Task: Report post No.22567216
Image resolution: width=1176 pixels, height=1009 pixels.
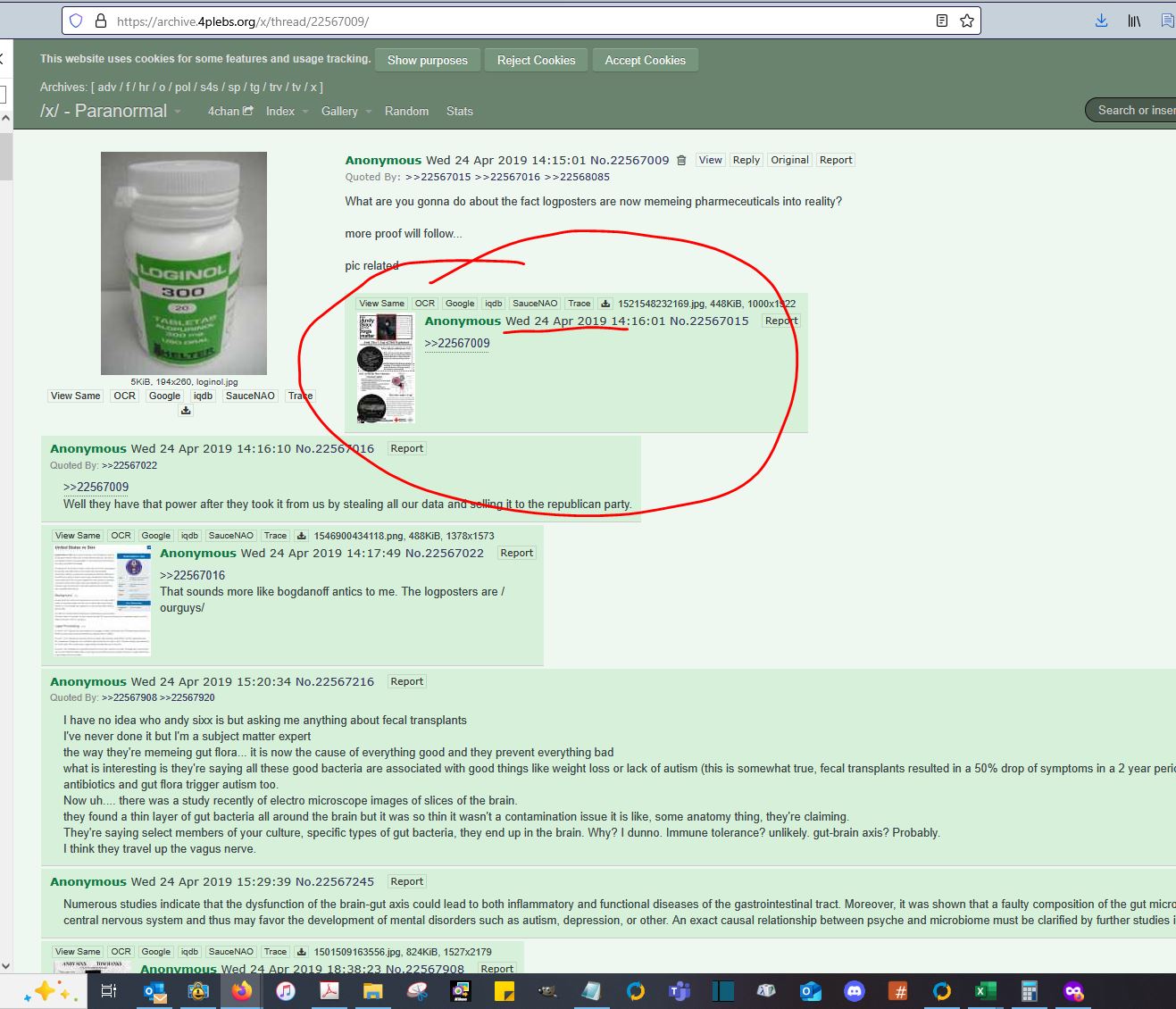Action: tap(406, 681)
